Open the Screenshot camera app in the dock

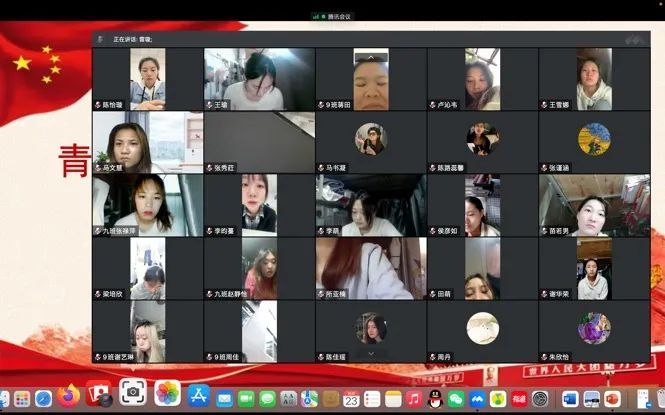pyautogui.click(x=132, y=392)
